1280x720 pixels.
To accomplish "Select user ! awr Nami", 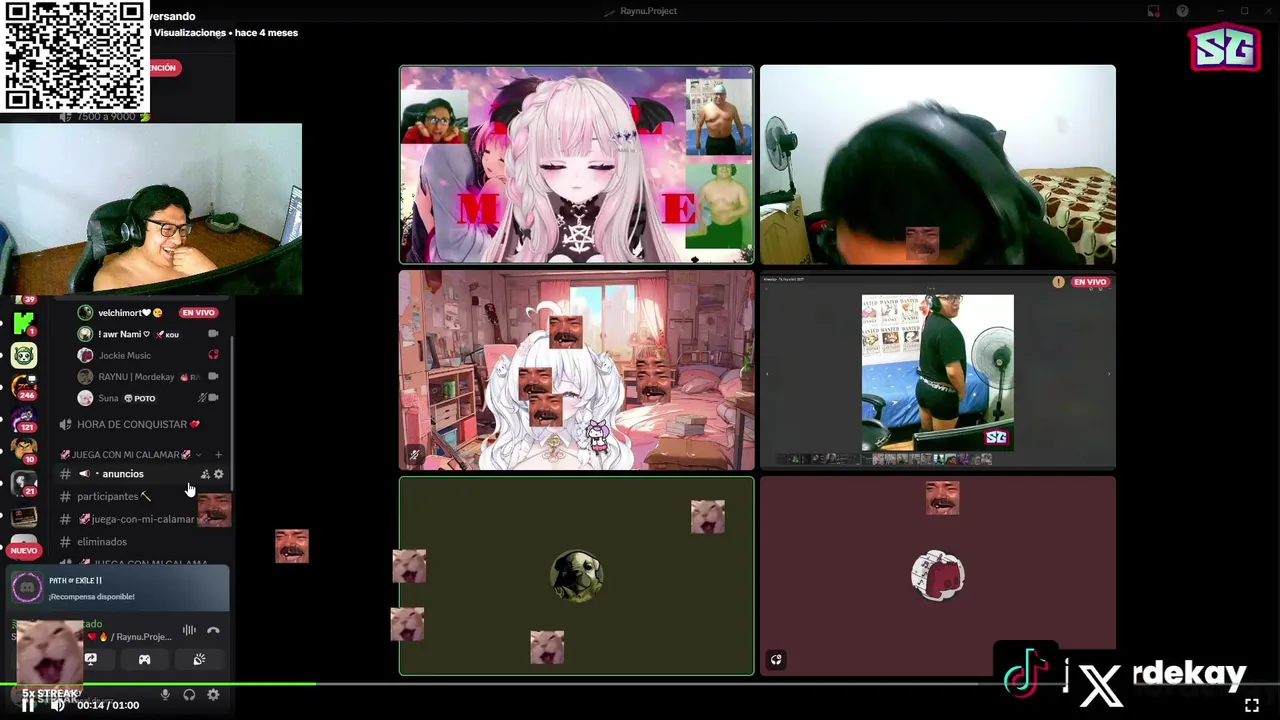I will click(x=128, y=334).
